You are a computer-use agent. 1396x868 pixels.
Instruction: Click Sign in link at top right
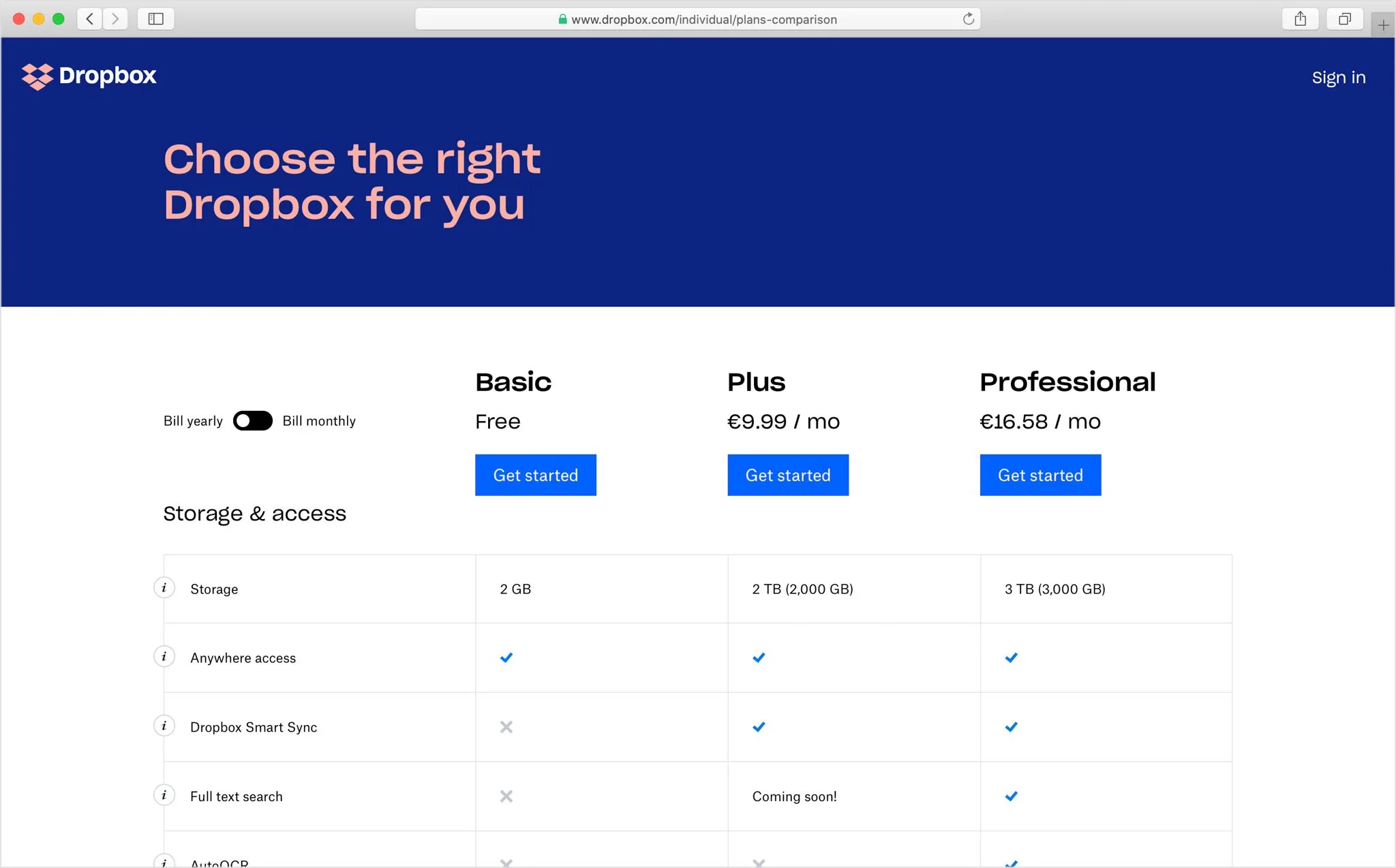coord(1337,77)
